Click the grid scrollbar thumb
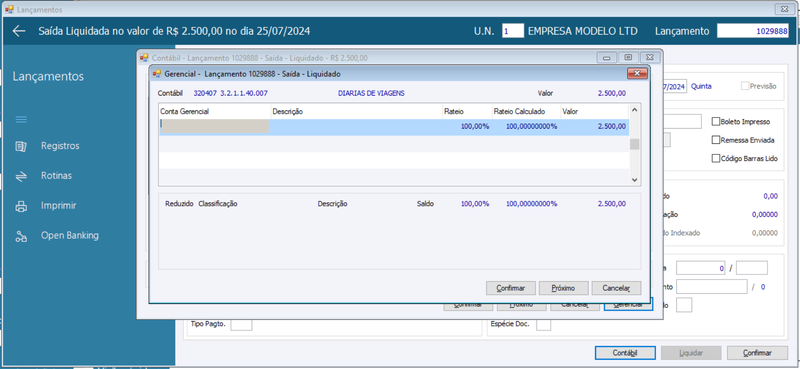 635,144
